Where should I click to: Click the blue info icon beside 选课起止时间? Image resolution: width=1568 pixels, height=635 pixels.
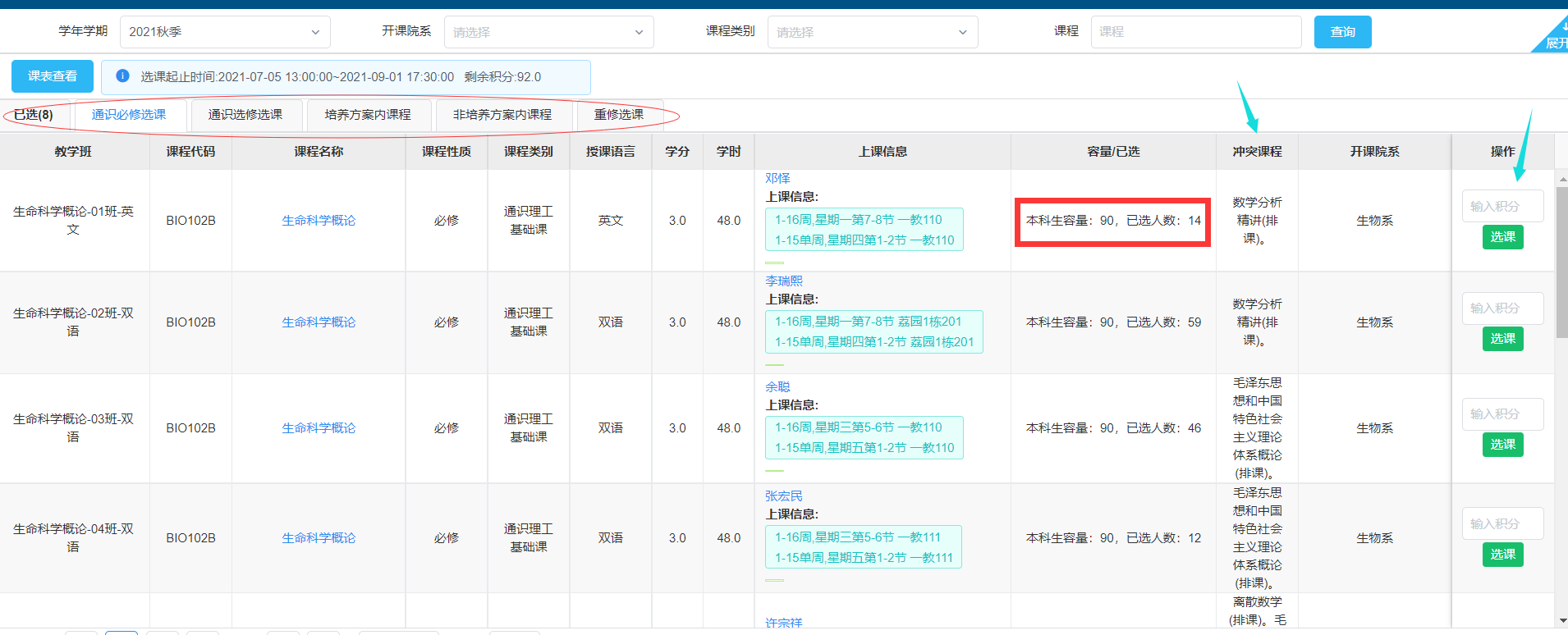[x=122, y=76]
